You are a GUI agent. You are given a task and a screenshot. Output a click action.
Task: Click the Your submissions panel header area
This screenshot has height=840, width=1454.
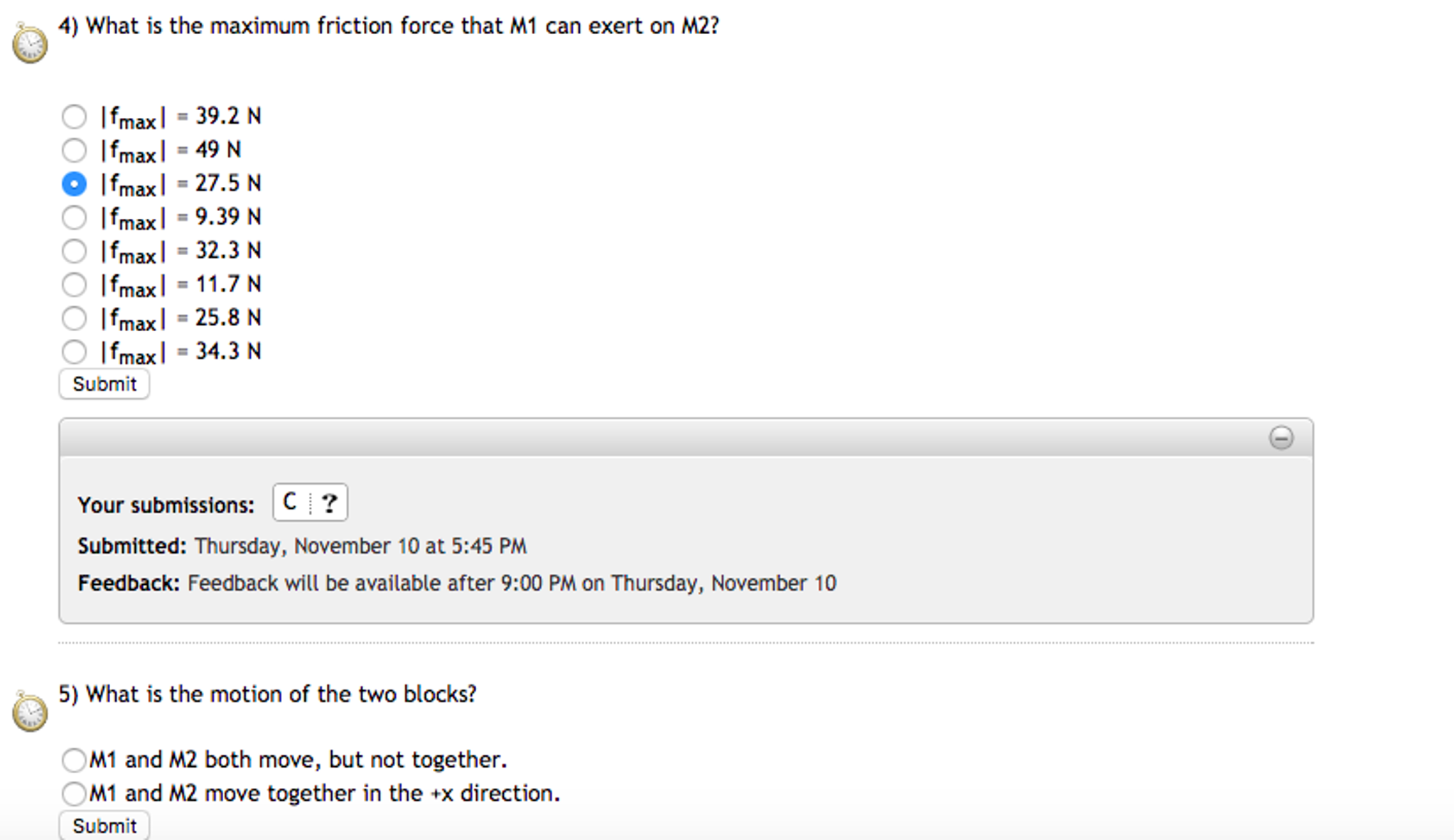click(166, 505)
